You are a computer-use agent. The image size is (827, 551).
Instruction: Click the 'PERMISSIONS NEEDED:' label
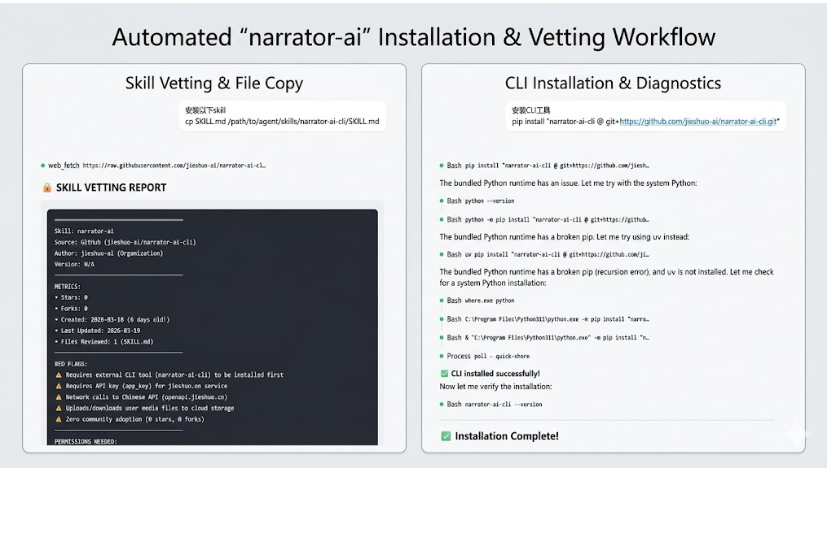click(x=85, y=441)
